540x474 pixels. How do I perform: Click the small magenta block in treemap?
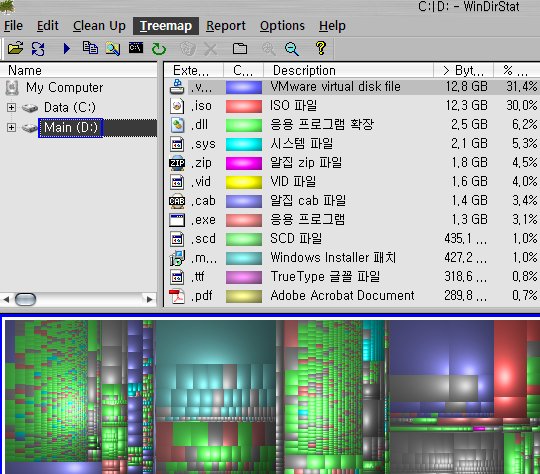pyautogui.click(x=479, y=429)
